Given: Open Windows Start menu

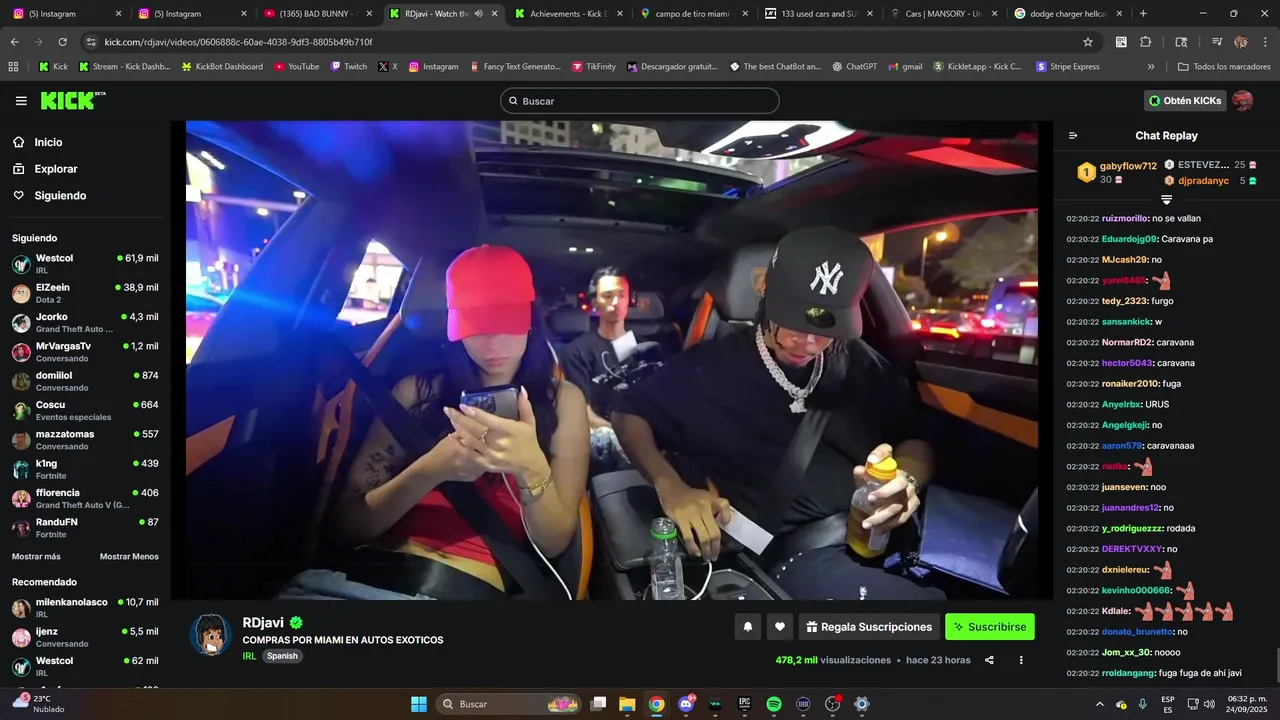Looking at the screenshot, I should pos(419,704).
